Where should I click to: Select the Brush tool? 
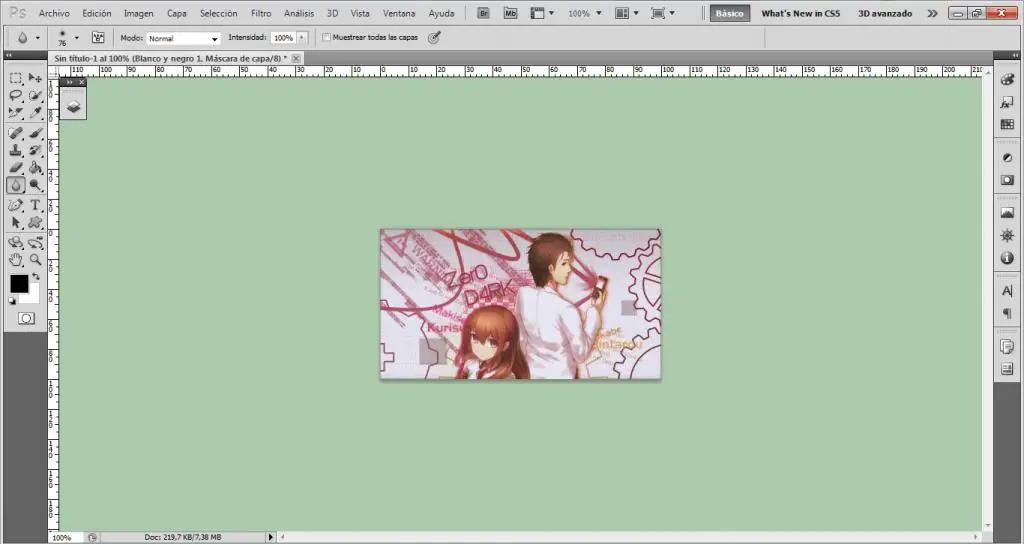point(35,133)
